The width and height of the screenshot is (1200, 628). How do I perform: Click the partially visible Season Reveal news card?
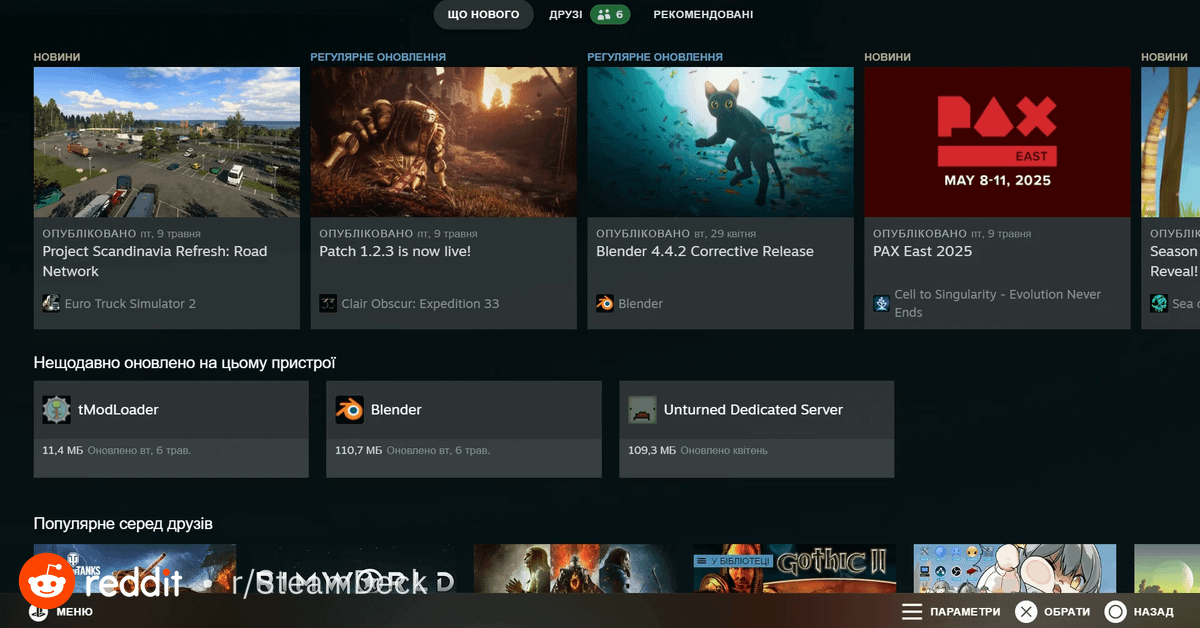pos(1171,198)
